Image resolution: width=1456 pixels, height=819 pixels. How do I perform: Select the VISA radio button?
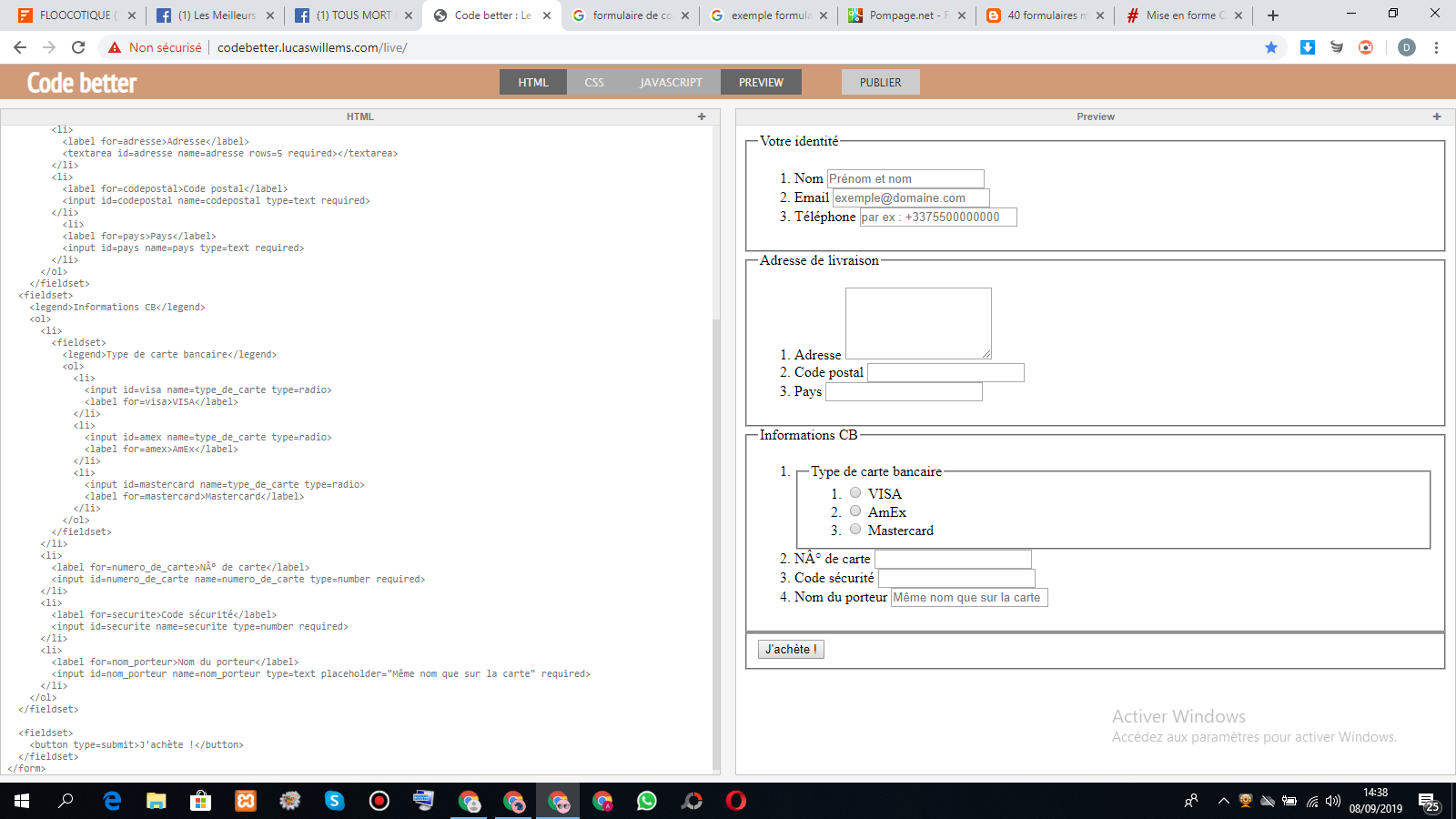click(x=855, y=492)
